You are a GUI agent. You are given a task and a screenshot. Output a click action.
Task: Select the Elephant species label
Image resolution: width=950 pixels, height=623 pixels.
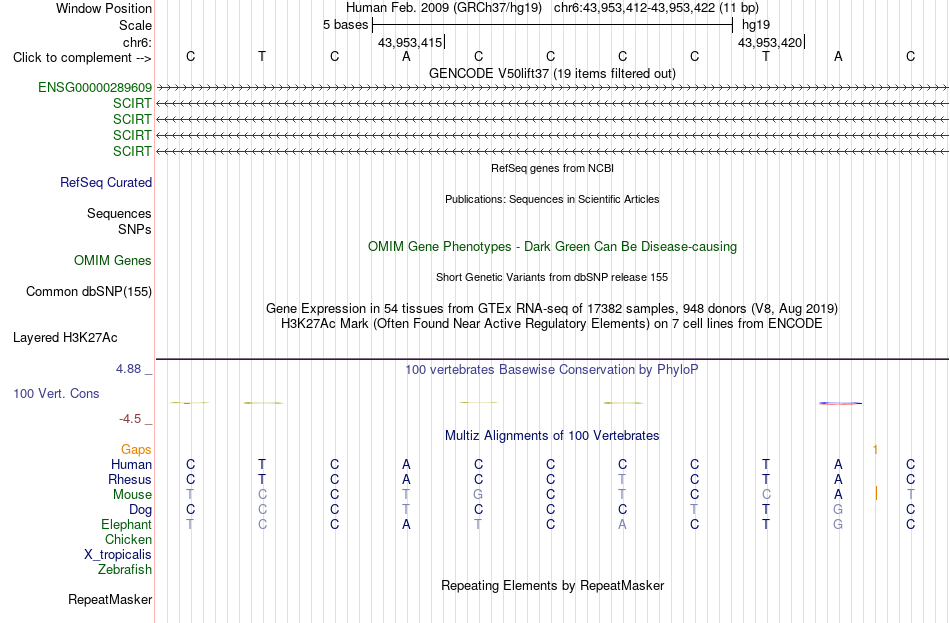127,525
